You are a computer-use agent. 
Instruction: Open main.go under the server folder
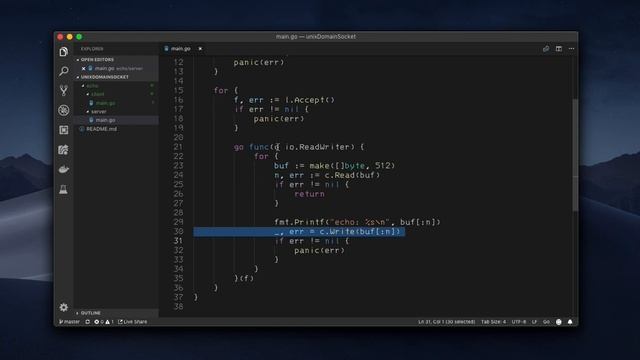click(x=105, y=120)
